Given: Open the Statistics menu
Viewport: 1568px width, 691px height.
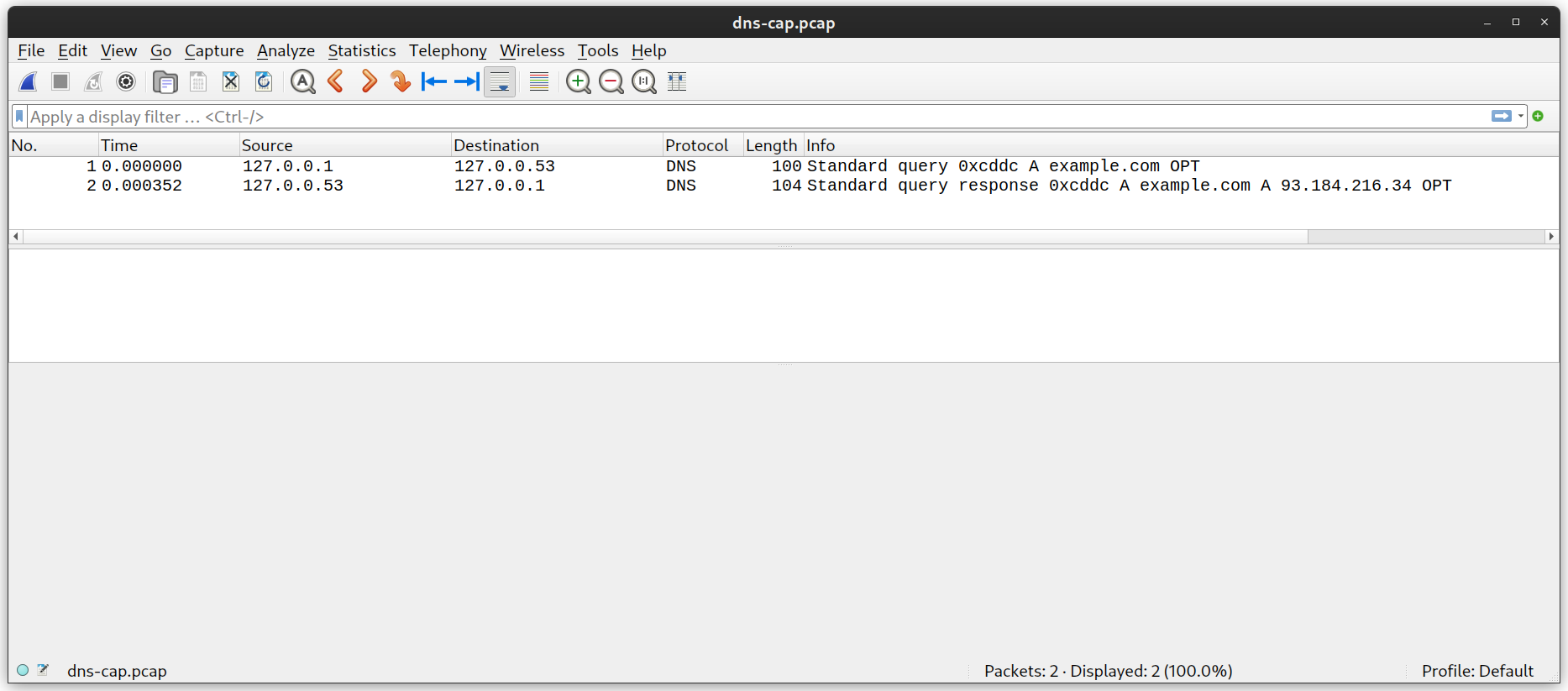Looking at the screenshot, I should click(362, 51).
